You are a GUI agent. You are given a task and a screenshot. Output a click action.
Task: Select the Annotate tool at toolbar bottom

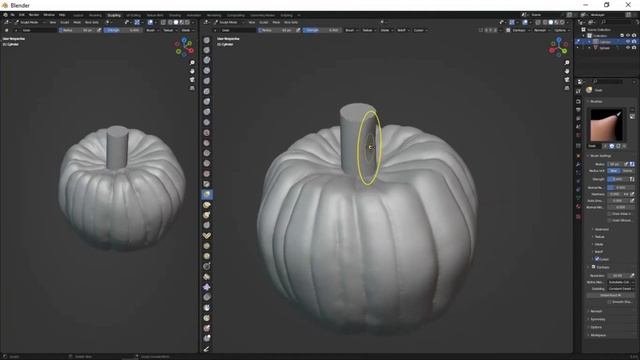[x=207, y=349]
